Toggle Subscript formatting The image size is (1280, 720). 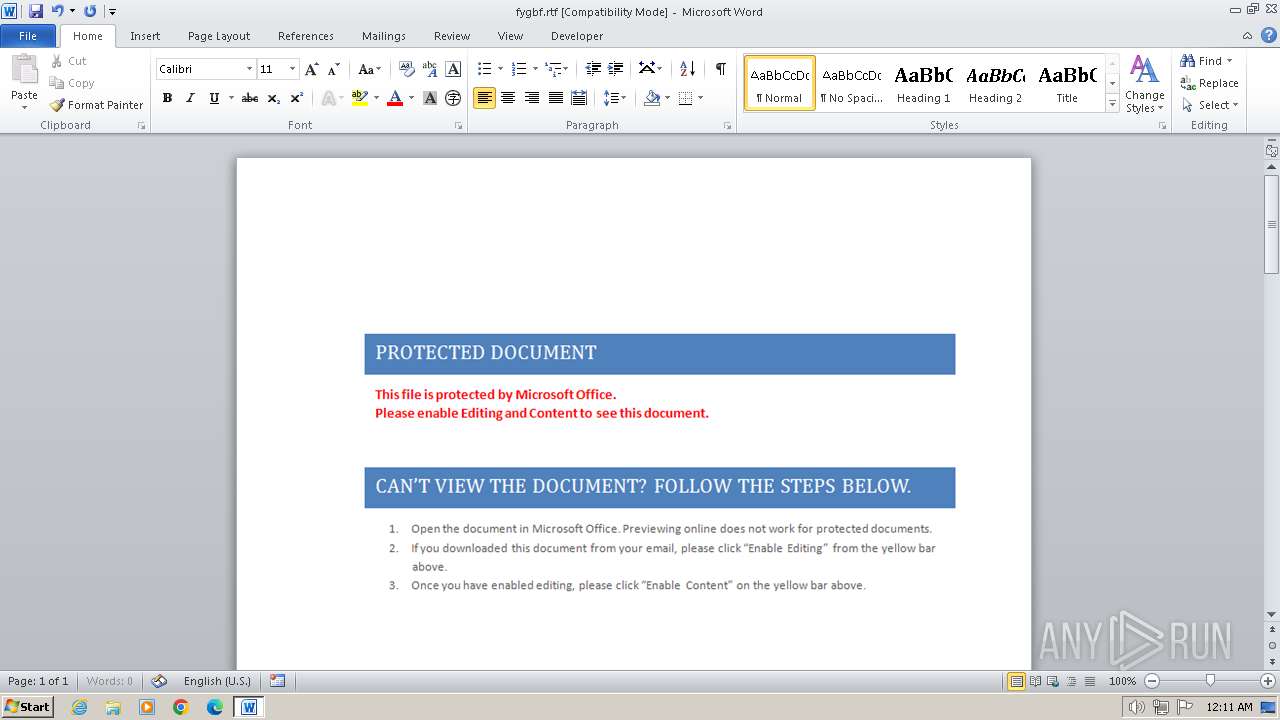point(273,98)
